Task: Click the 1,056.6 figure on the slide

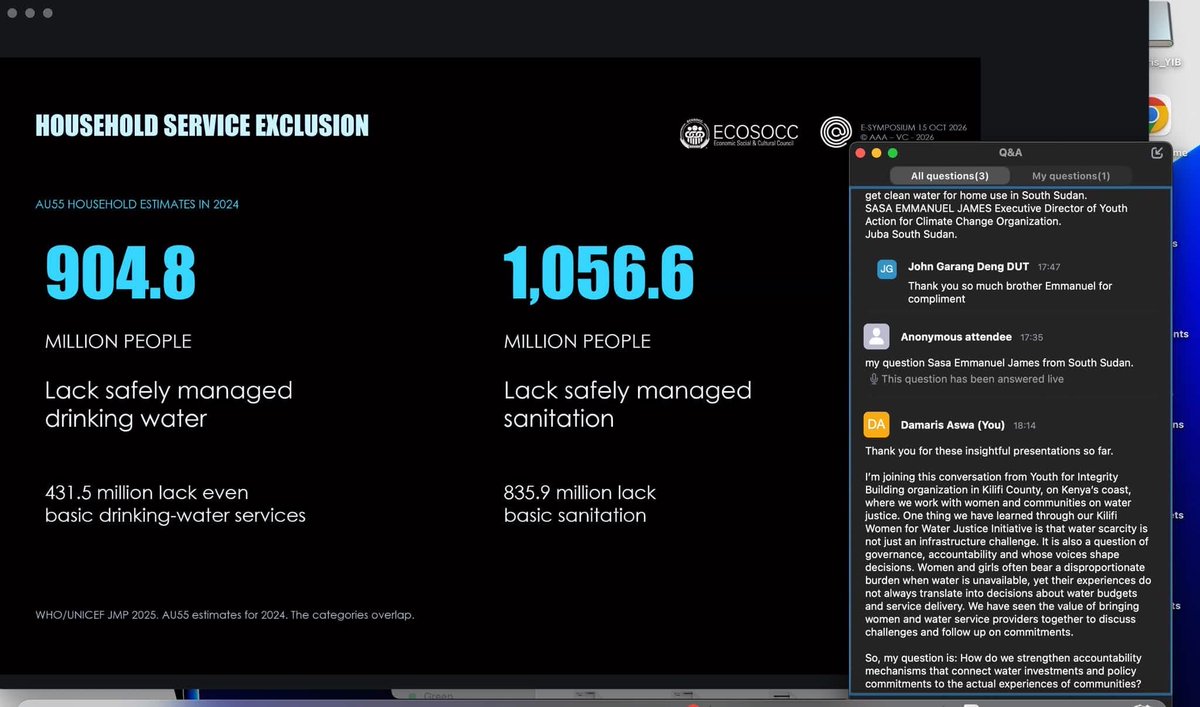Action: point(598,273)
